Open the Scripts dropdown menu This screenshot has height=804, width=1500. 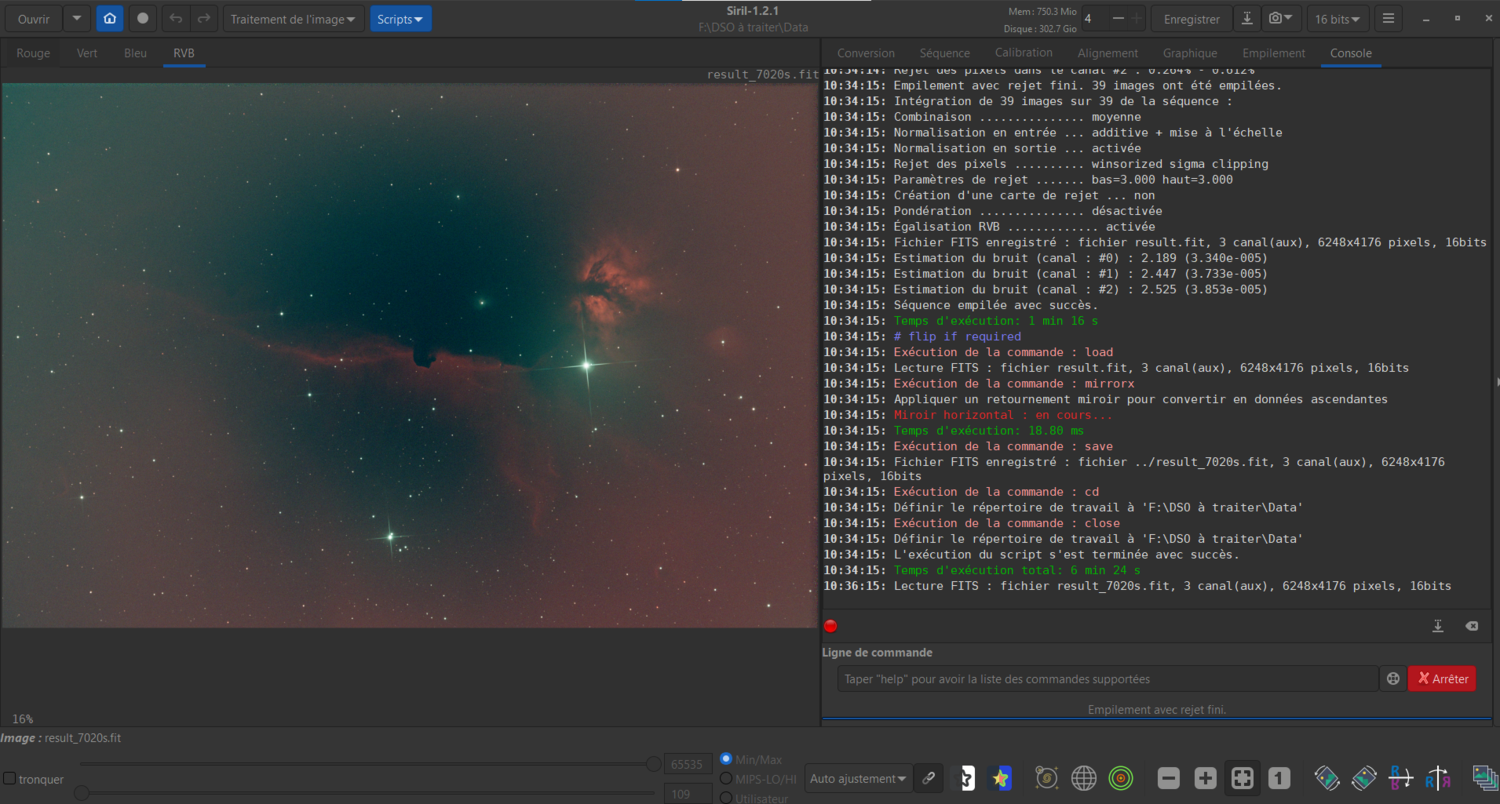click(401, 18)
